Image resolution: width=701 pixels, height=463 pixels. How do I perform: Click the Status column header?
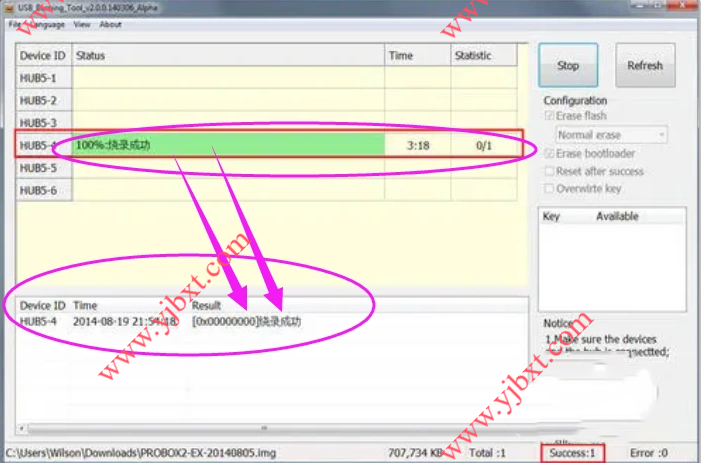(x=228, y=56)
